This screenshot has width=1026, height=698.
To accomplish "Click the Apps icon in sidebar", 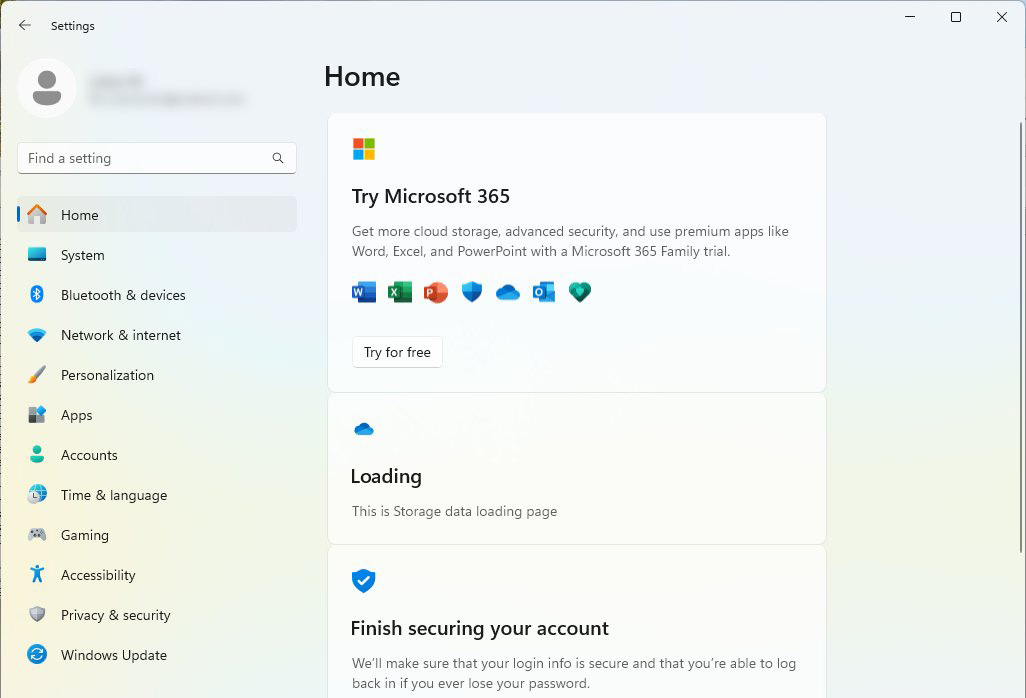I will 37,415.
